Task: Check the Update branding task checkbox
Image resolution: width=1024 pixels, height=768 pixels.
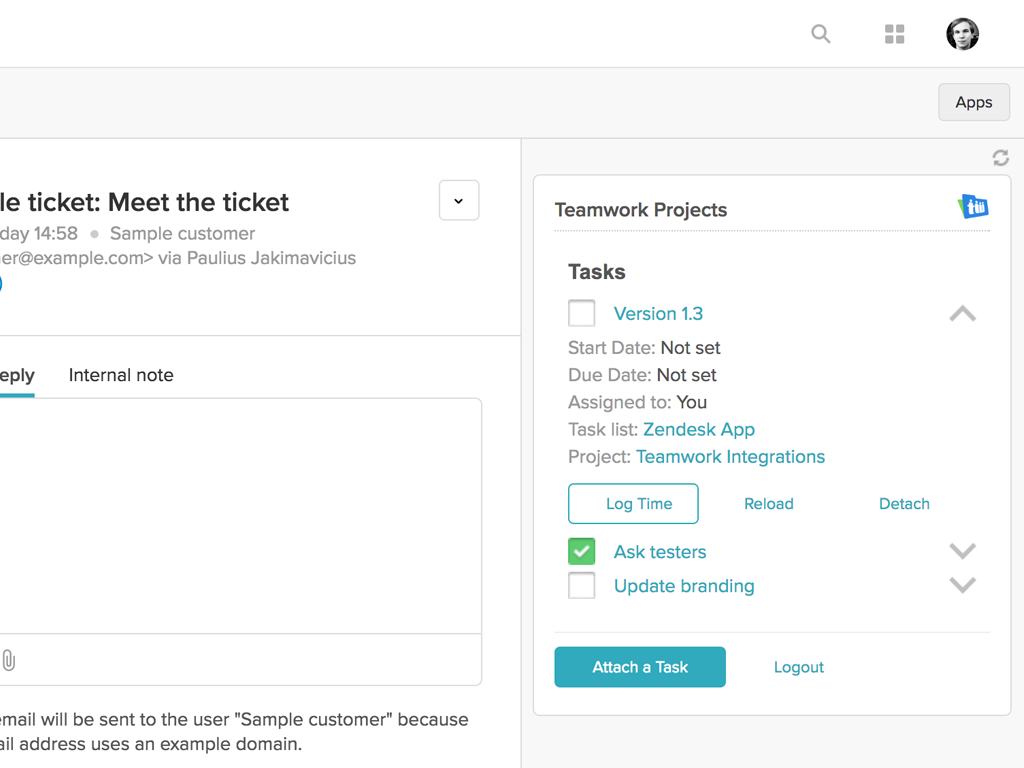Action: tap(581, 586)
